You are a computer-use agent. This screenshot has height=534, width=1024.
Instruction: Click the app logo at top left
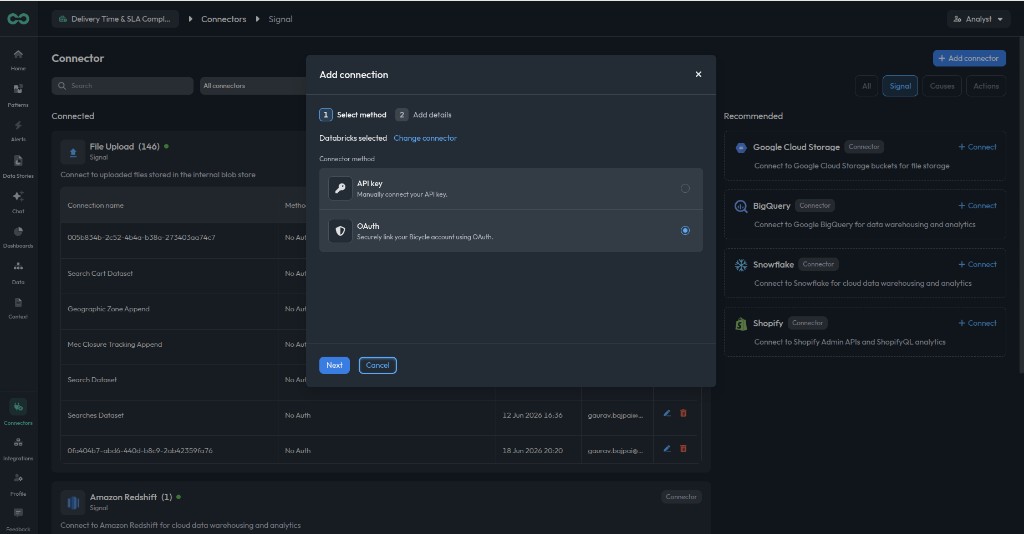(18, 19)
